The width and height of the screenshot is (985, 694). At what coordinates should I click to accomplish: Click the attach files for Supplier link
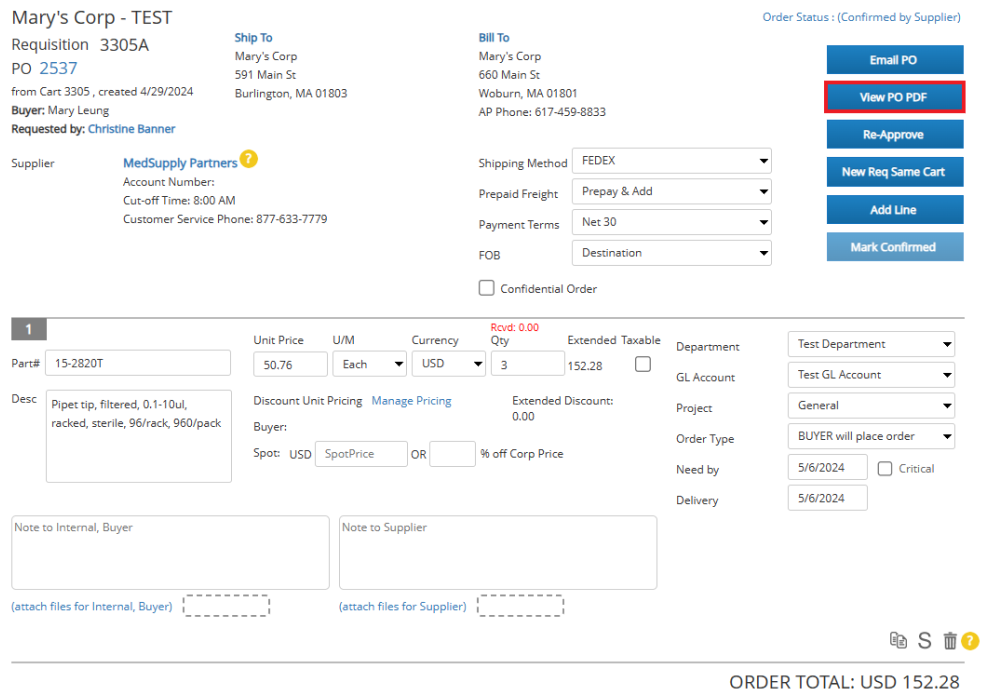click(401, 606)
